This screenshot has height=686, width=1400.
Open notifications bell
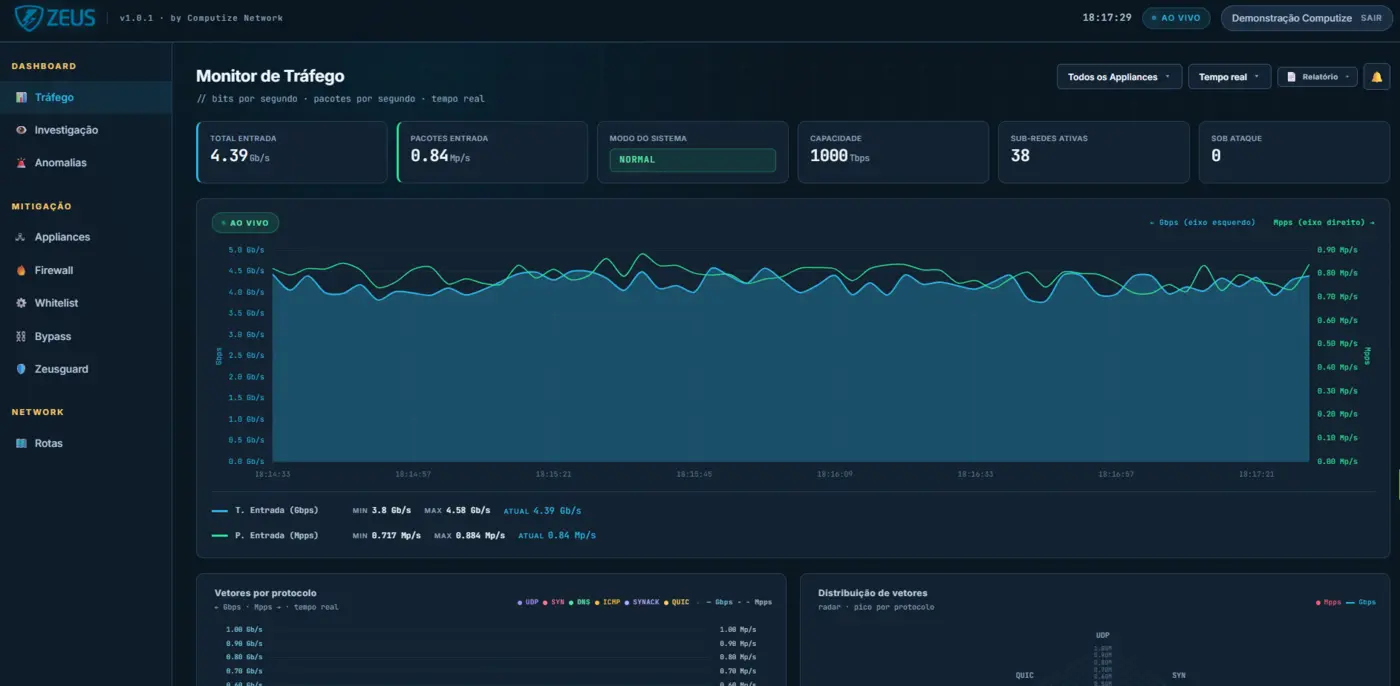[x=1377, y=77]
